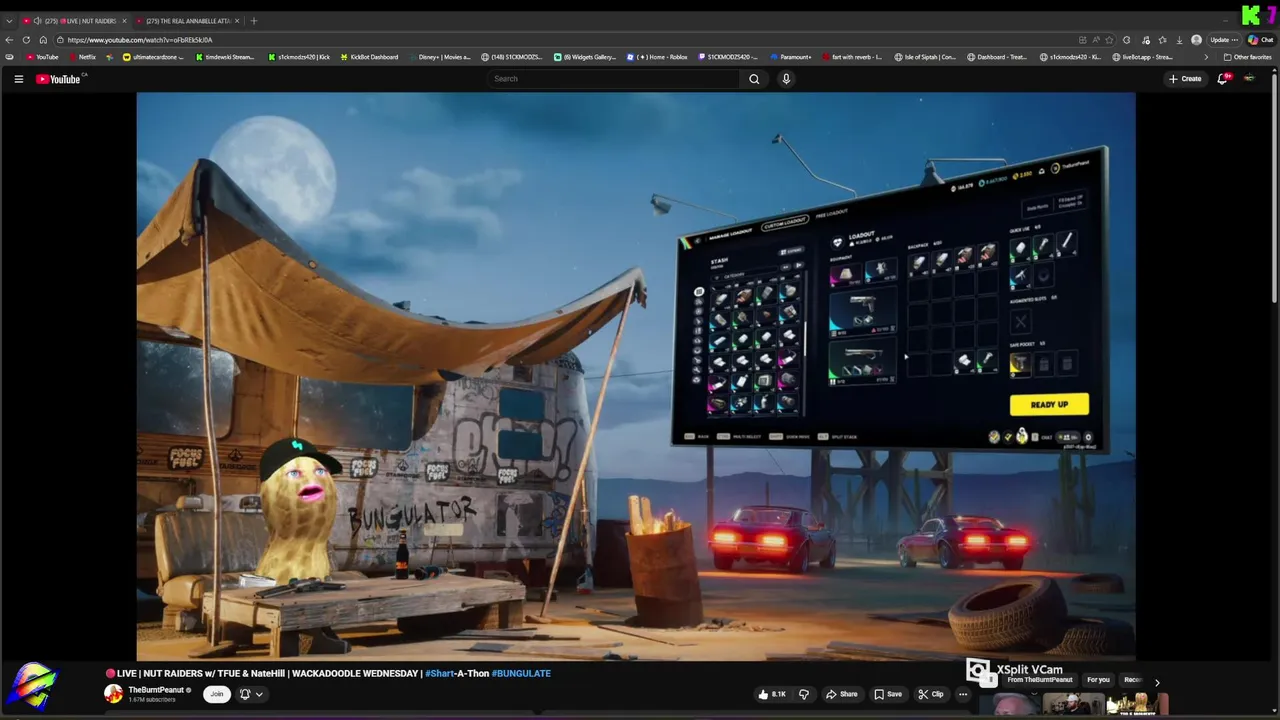Open the fart with reverb bookmark
This screenshot has height=720, width=1280.
[852, 57]
